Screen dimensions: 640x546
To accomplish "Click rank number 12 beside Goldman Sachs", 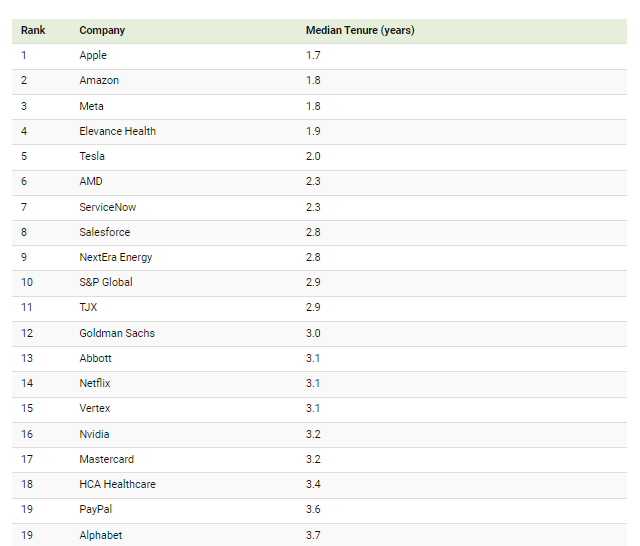I will point(27,333).
